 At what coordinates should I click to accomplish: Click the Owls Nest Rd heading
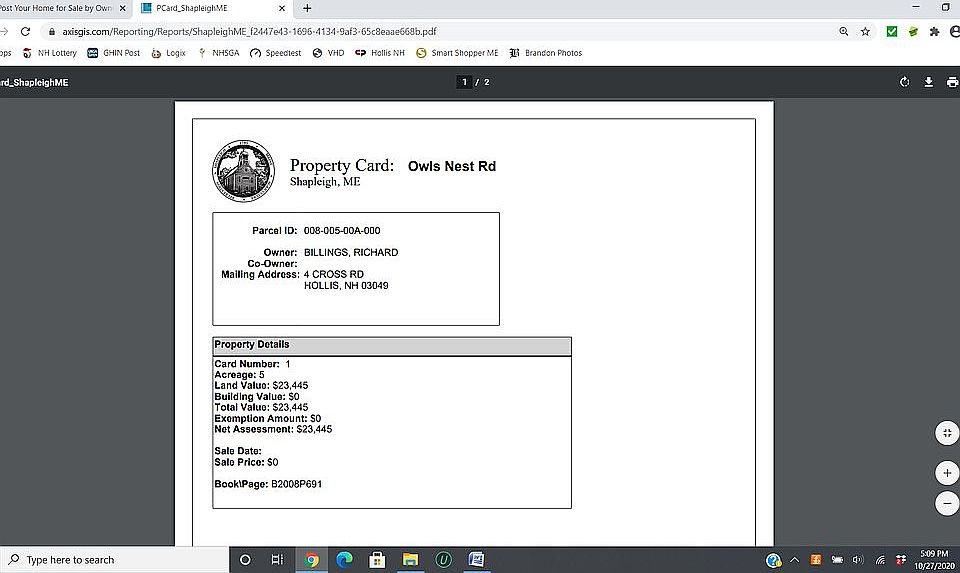pos(452,166)
